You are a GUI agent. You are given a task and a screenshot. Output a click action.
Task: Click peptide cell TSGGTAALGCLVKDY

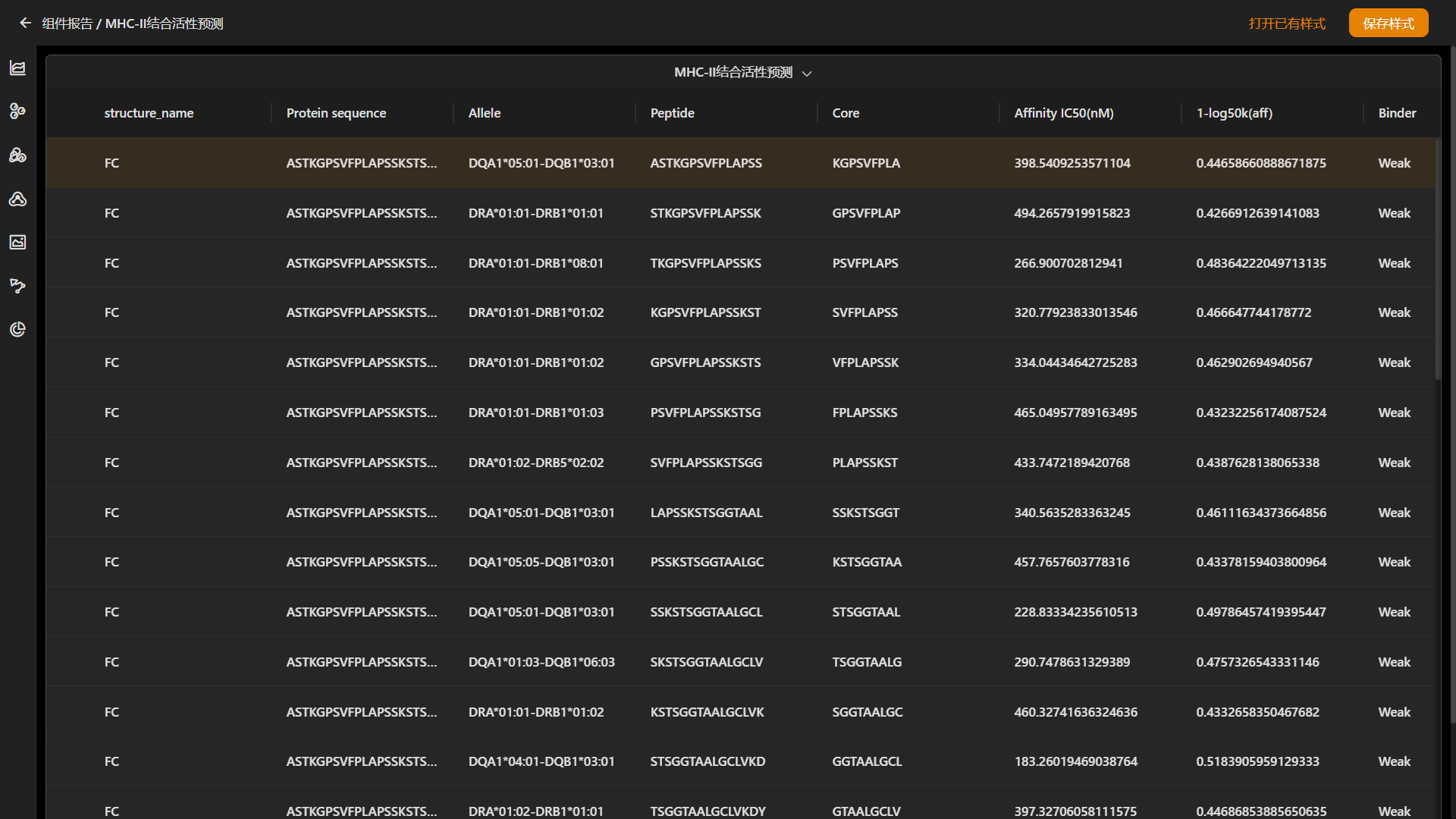click(708, 811)
